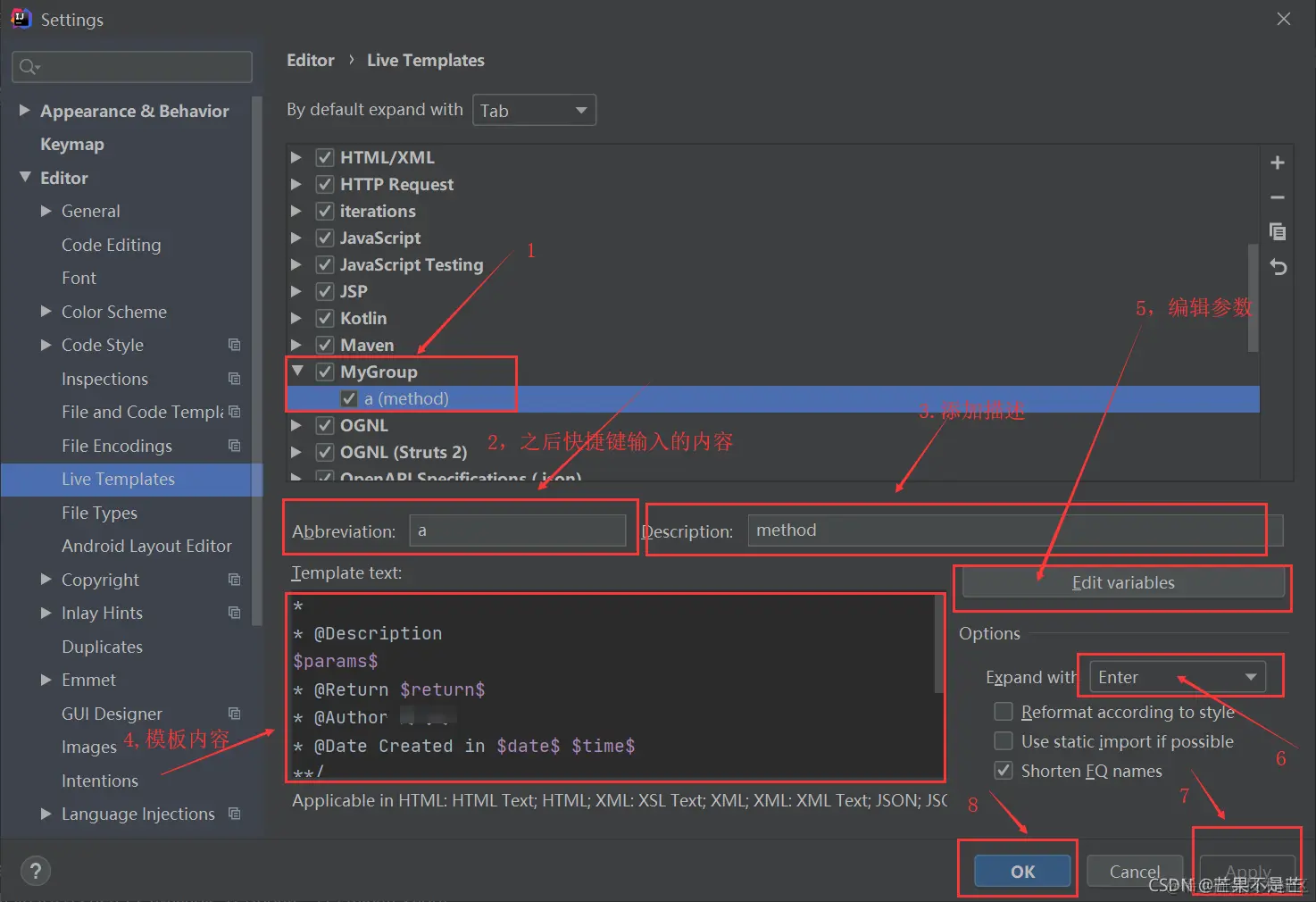This screenshot has height=902, width=1316.
Task: Expand the Color Scheme node
Action: pos(46,311)
